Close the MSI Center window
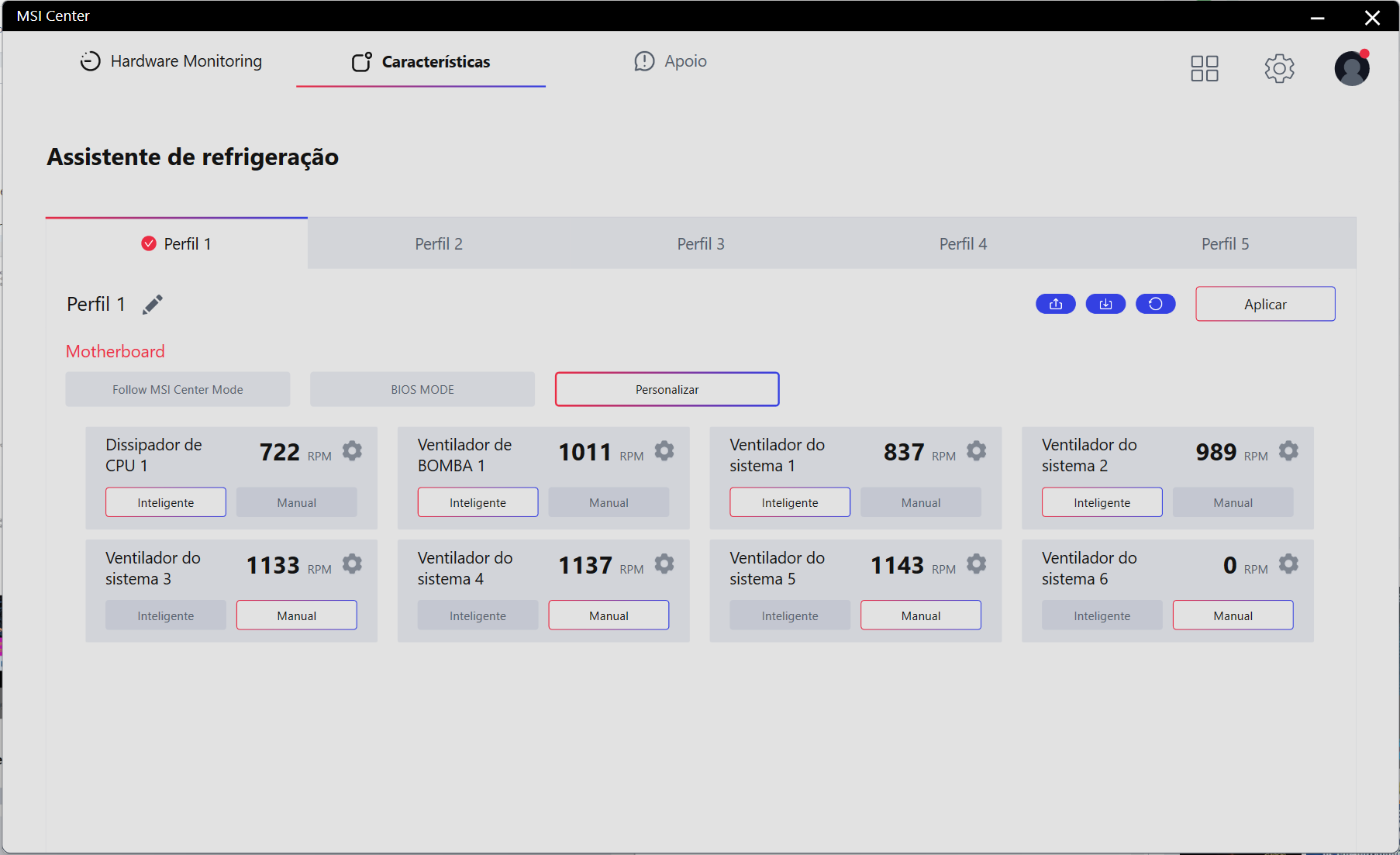1400x855 pixels. [x=1372, y=17]
